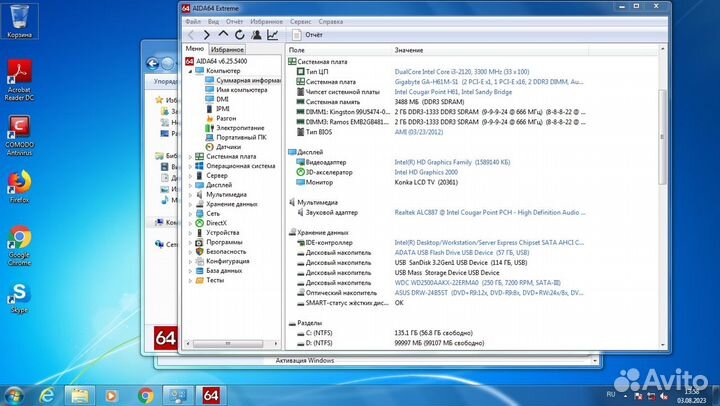The height and width of the screenshot is (406, 720).
Task: Open the graph icon in AIDA64 toolbar
Action: tap(273, 35)
